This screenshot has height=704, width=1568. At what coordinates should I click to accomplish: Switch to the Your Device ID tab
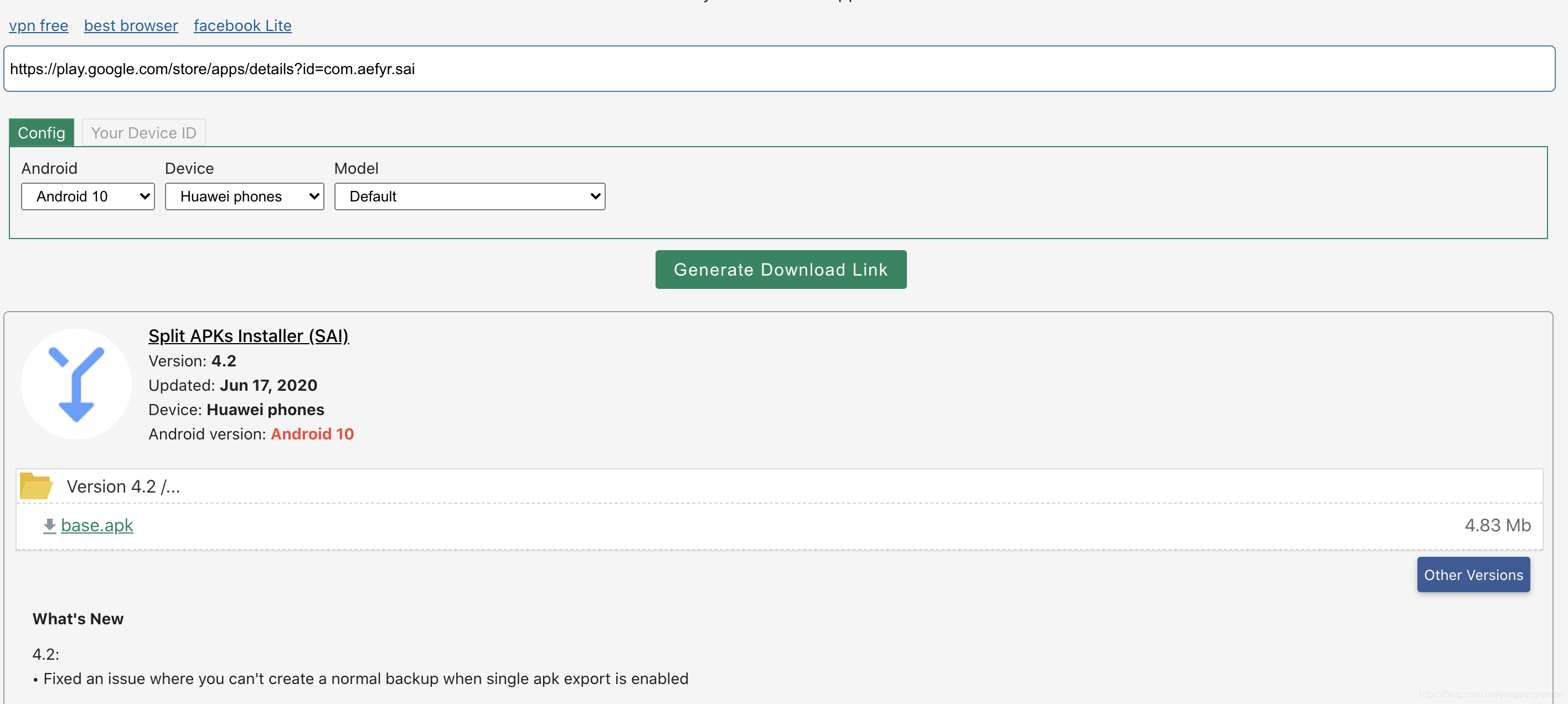click(x=143, y=132)
